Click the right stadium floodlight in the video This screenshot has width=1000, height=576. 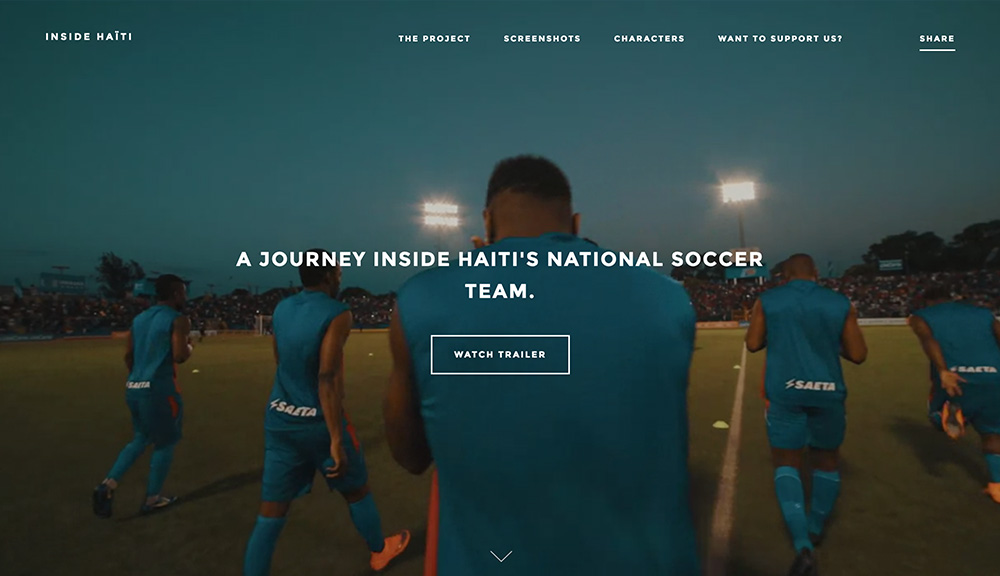(x=738, y=191)
